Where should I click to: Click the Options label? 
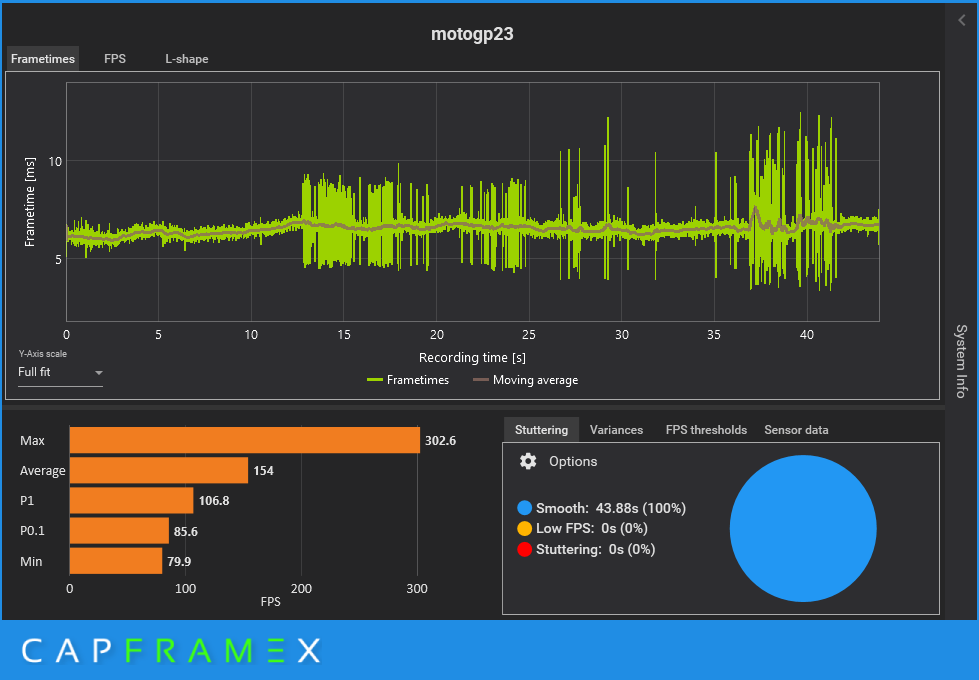(573, 461)
